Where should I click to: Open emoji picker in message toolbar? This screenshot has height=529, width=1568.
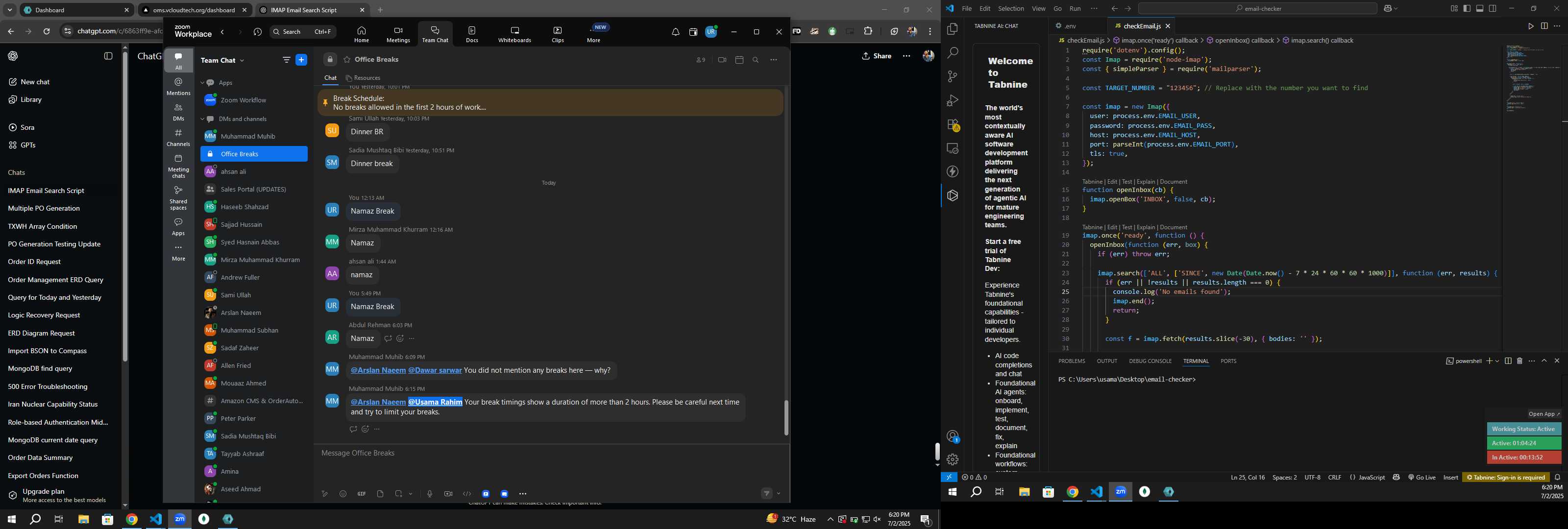(x=343, y=494)
